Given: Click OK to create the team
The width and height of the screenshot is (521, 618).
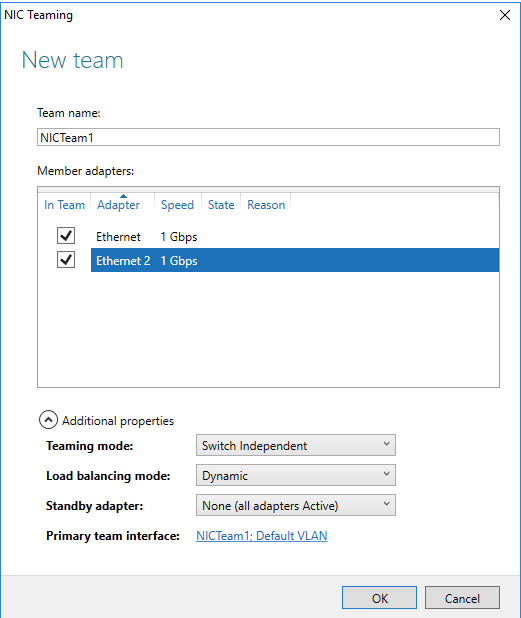Looking at the screenshot, I should point(379,598).
